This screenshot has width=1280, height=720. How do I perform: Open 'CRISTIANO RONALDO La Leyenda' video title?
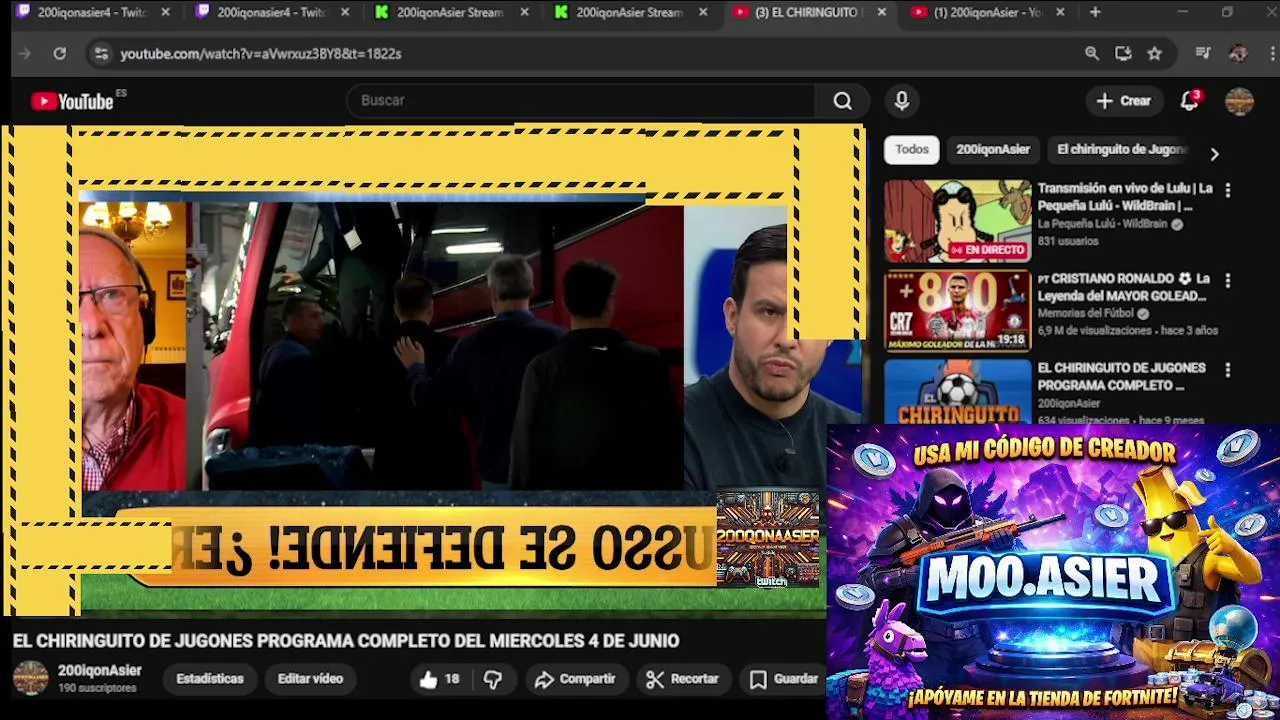1124,287
